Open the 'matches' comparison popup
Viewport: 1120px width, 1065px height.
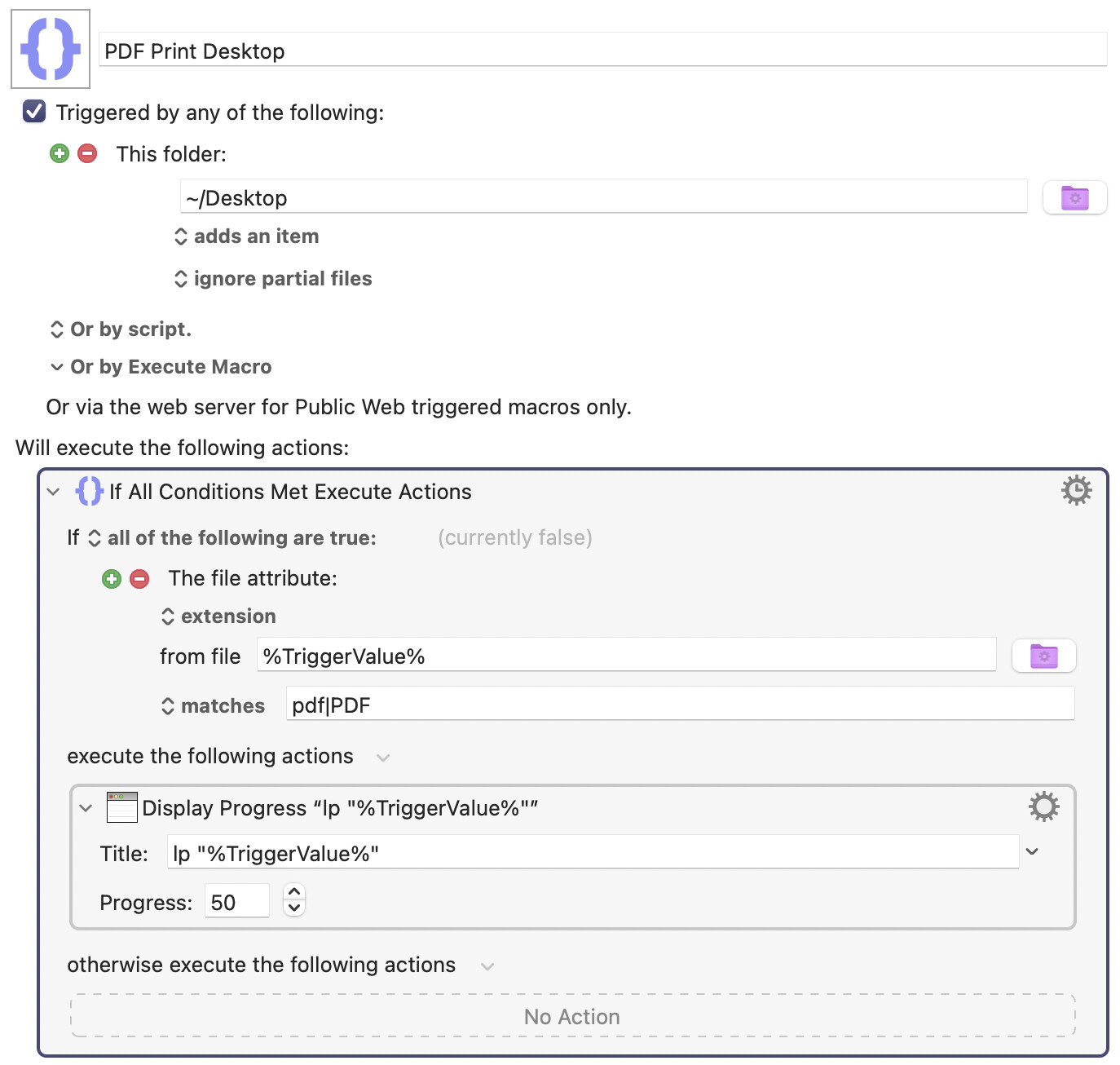click(214, 706)
